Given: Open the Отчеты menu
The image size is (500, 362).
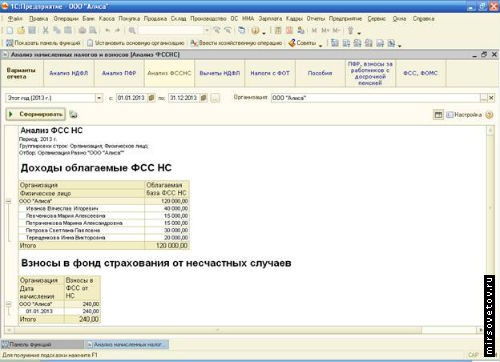Looking at the screenshot, I should (315, 19).
